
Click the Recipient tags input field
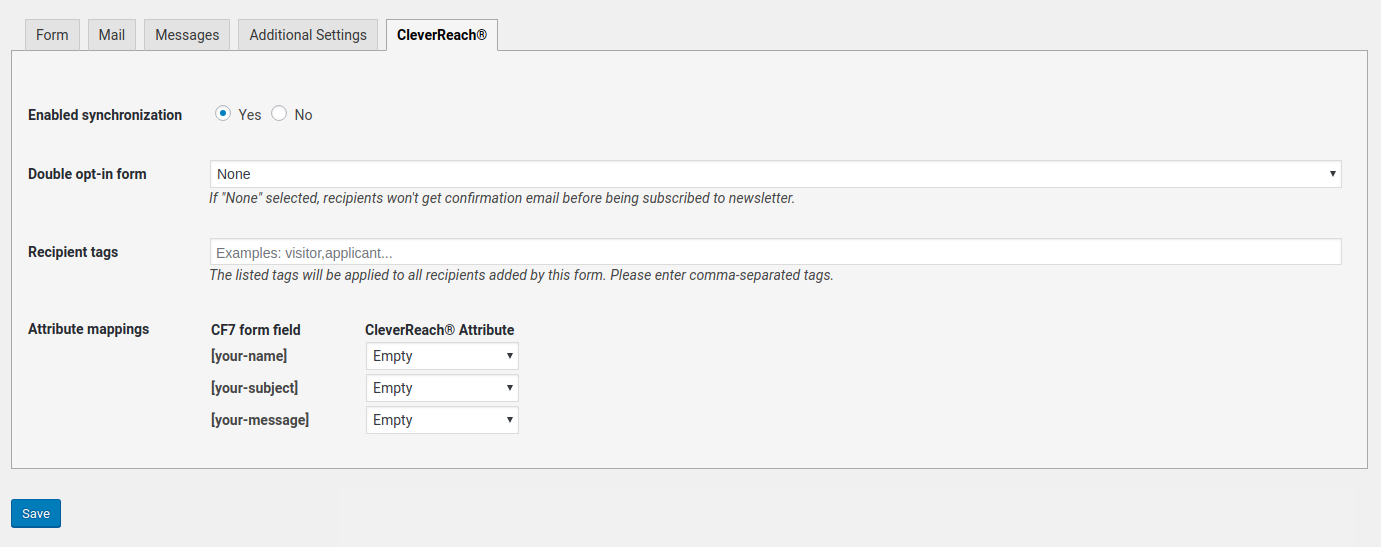click(x=775, y=252)
